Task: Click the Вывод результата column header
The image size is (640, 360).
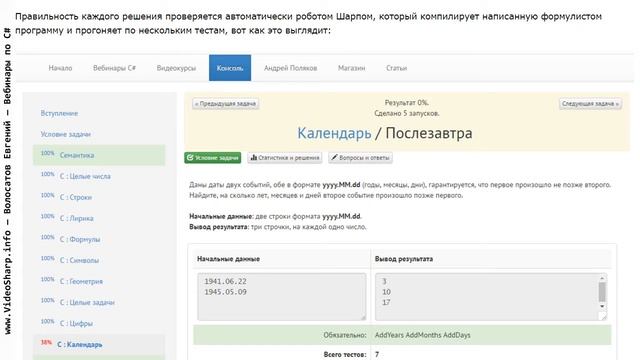Action: [x=404, y=259]
